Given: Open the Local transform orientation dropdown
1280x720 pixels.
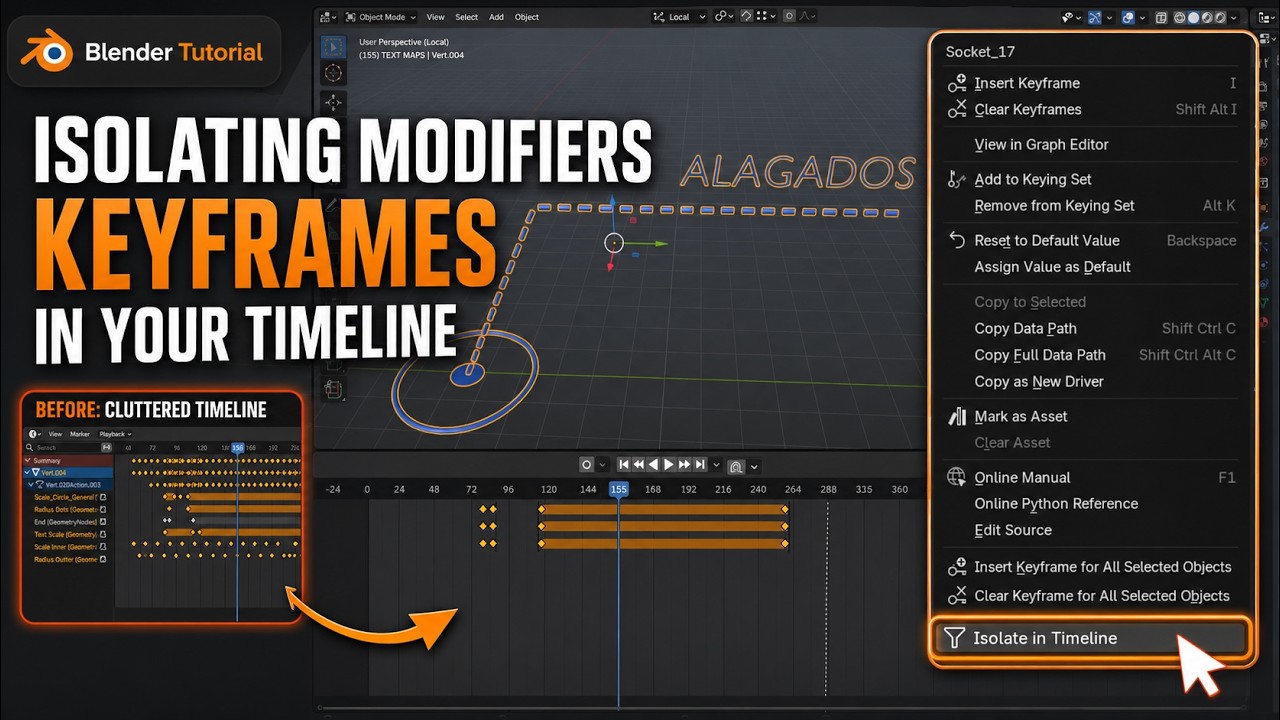Looking at the screenshot, I should [679, 16].
